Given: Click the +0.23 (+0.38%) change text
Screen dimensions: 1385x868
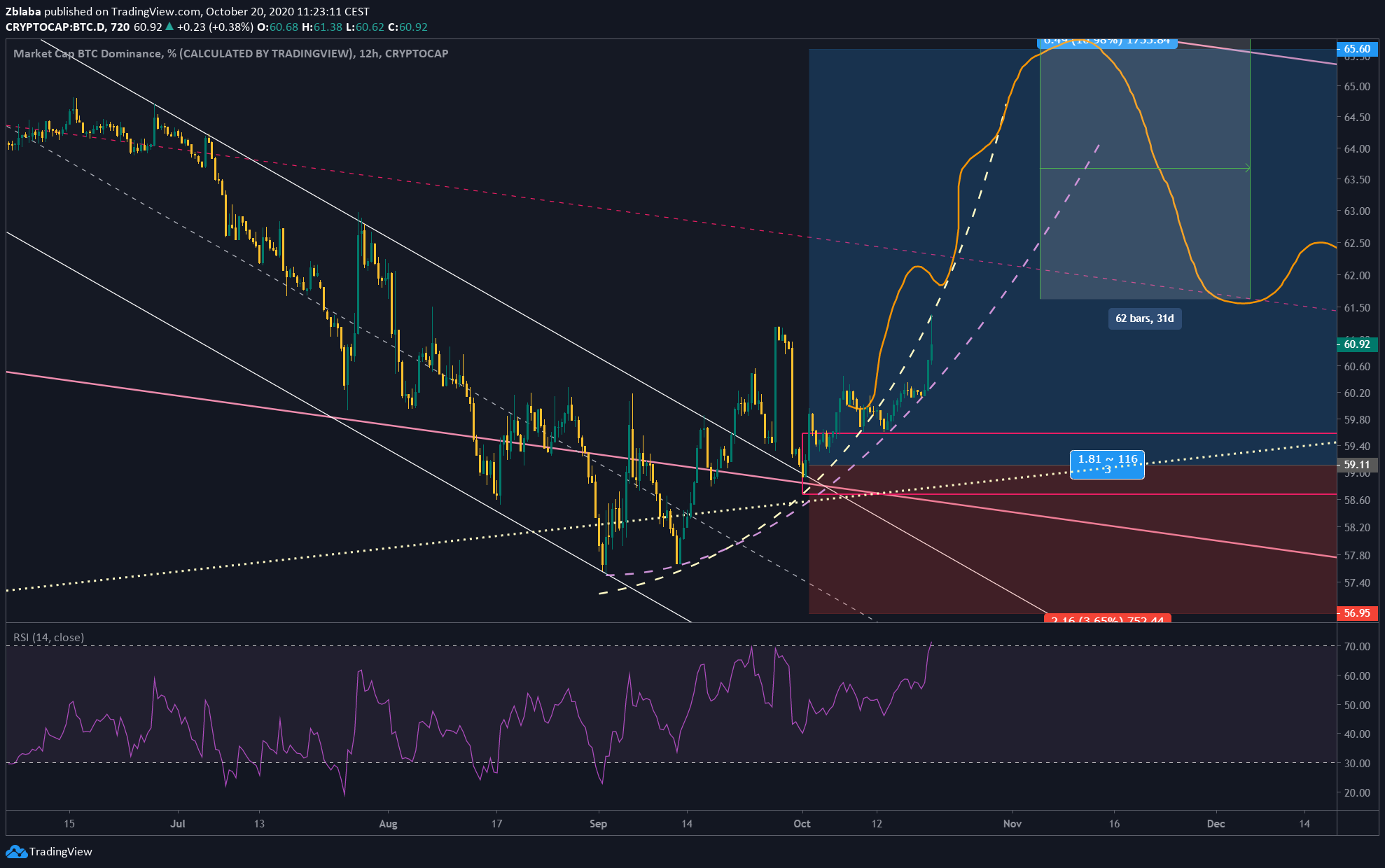Looking at the screenshot, I should (x=215, y=27).
